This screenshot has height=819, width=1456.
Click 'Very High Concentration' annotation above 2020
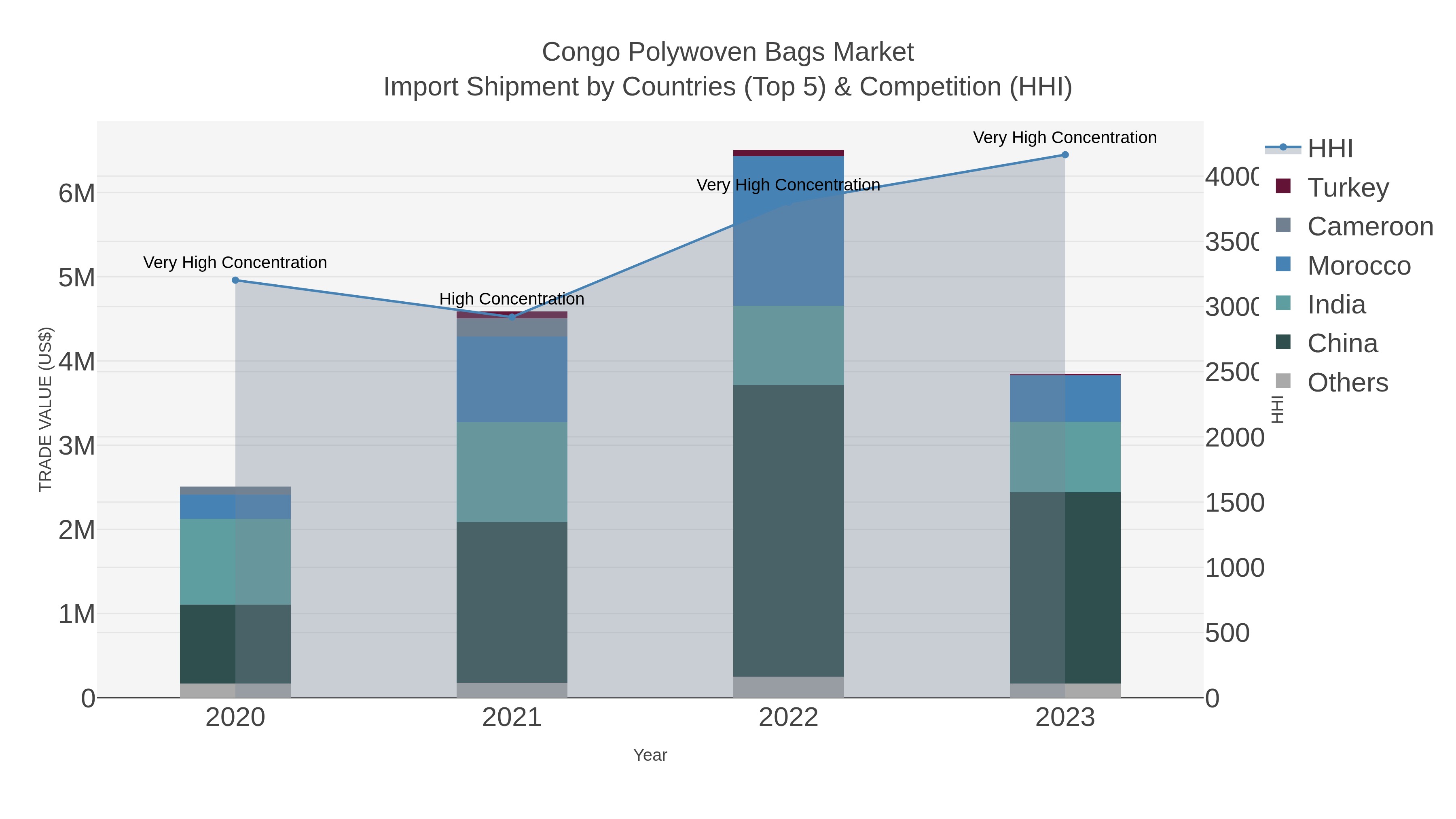(235, 262)
